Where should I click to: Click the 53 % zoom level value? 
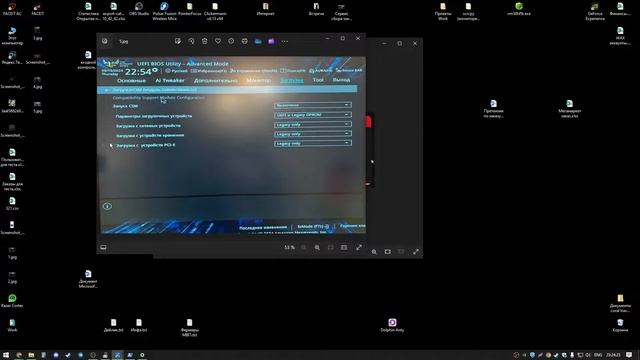(289, 247)
